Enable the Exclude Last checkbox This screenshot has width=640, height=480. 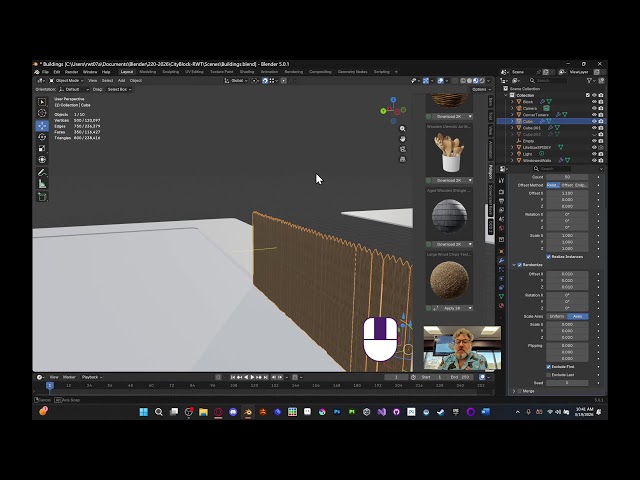click(x=549, y=375)
